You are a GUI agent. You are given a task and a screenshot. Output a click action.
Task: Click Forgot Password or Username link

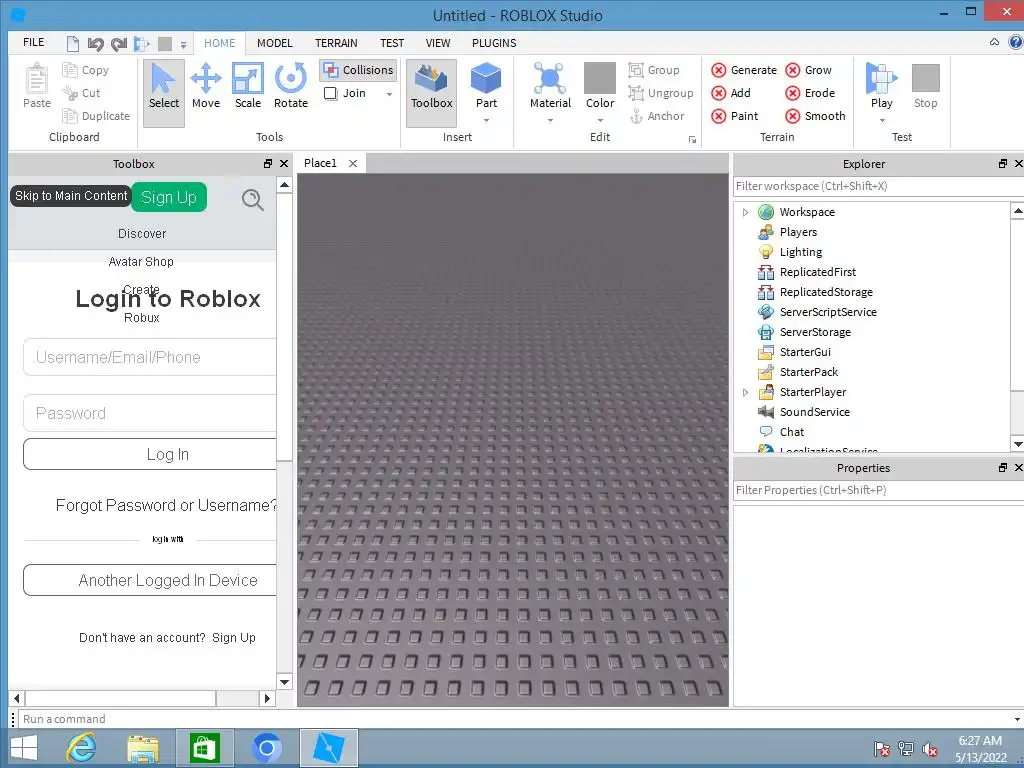pos(166,505)
